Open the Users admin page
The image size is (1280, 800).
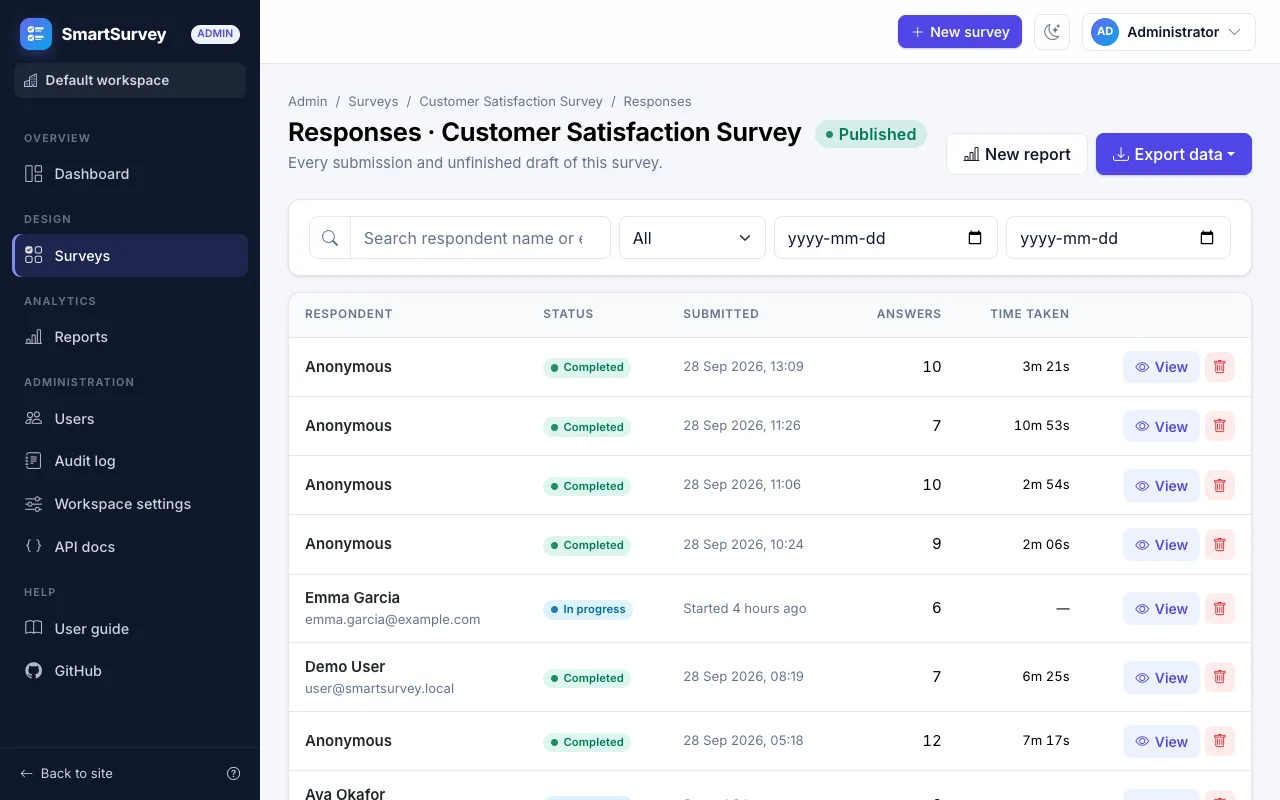pyautogui.click(x=130, y=419)
